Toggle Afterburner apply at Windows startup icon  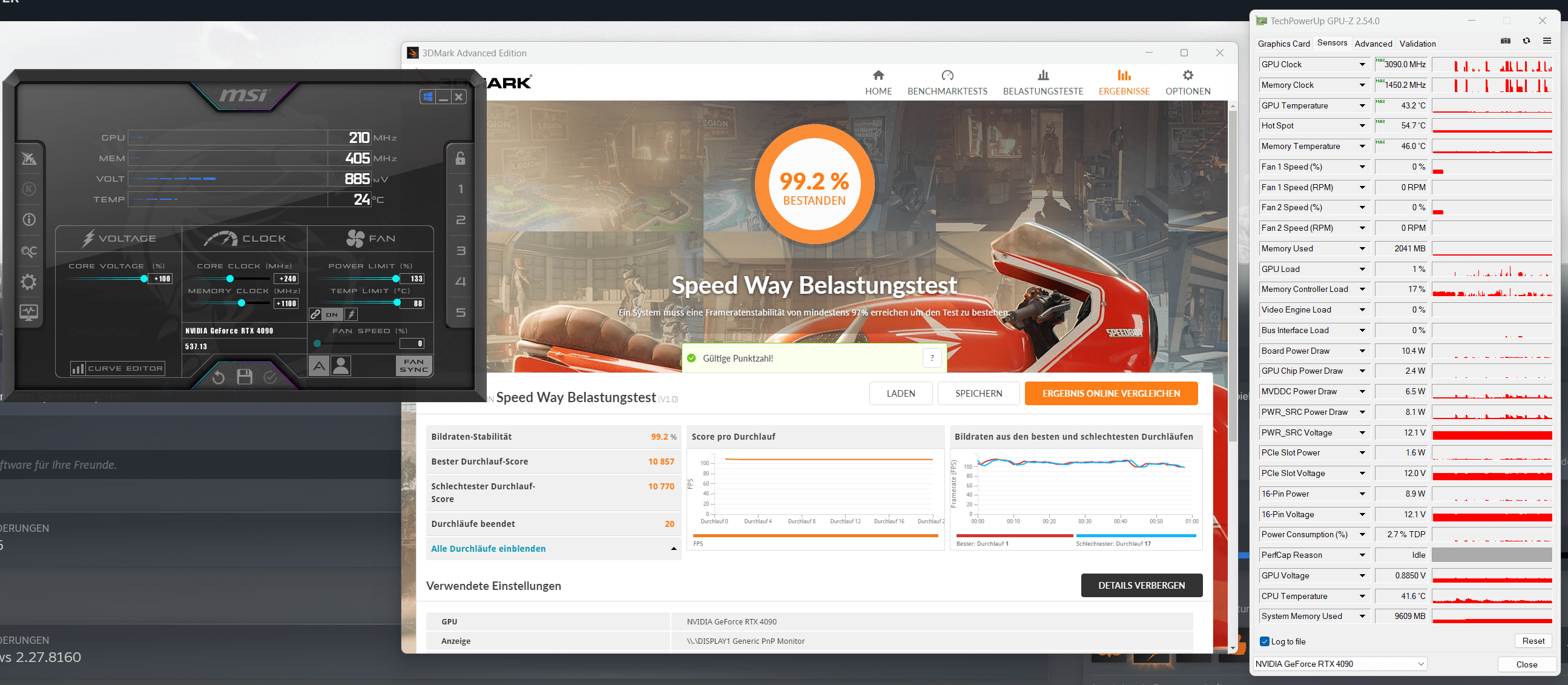pyautogui.click(x=428, y=97)
